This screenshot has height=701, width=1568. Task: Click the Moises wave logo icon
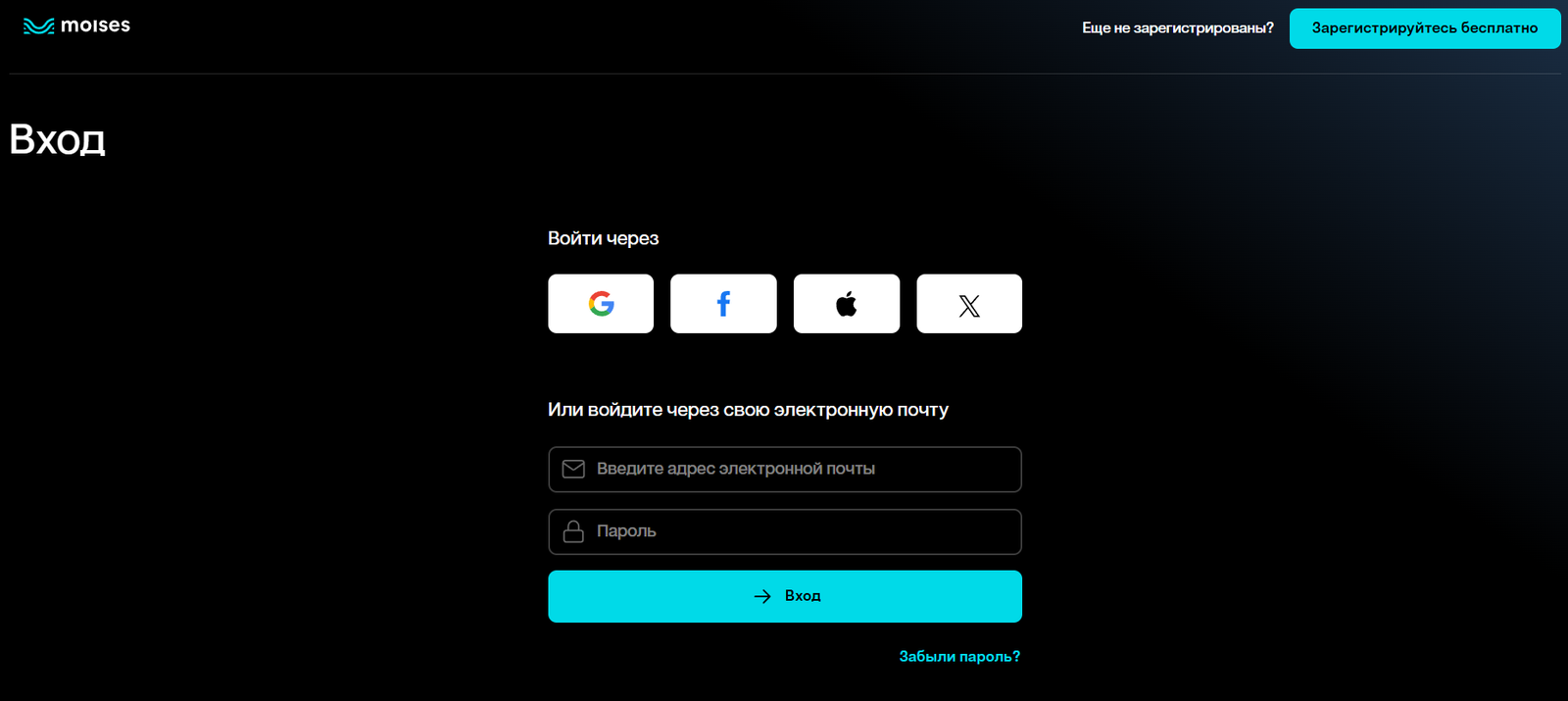pos(38,26)
